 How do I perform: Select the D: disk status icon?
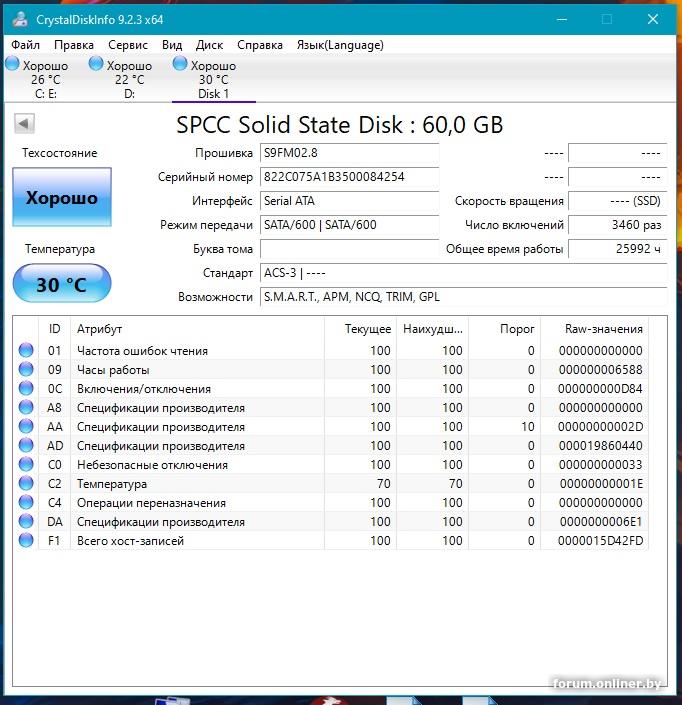(96, 64)
